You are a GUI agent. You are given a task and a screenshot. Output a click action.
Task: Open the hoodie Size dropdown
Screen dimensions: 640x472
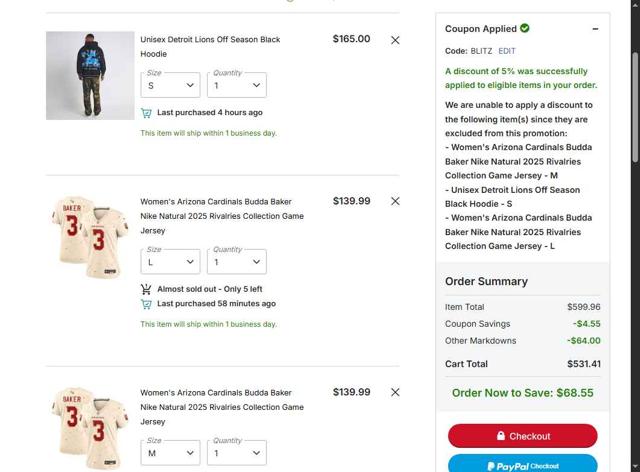(170, 85)
